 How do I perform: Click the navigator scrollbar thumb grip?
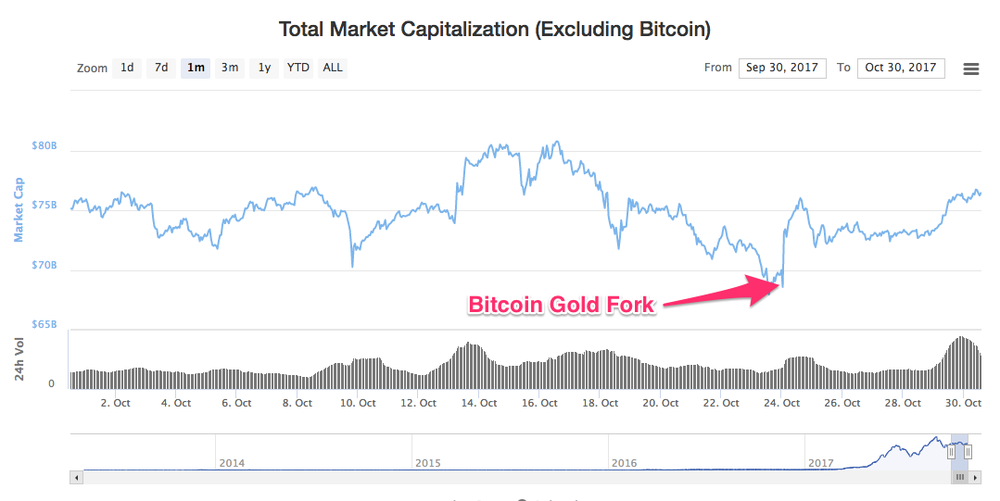961,478
